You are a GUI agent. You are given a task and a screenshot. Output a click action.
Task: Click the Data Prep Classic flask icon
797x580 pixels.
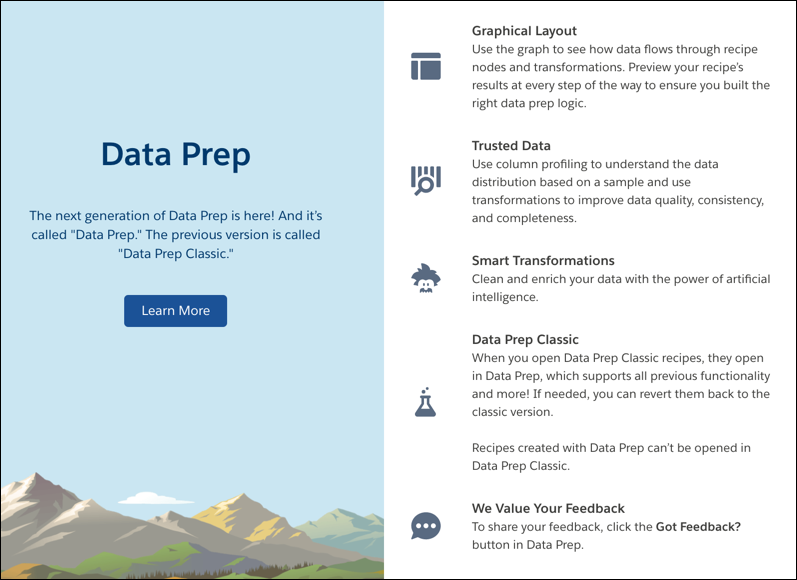[425, 402]
